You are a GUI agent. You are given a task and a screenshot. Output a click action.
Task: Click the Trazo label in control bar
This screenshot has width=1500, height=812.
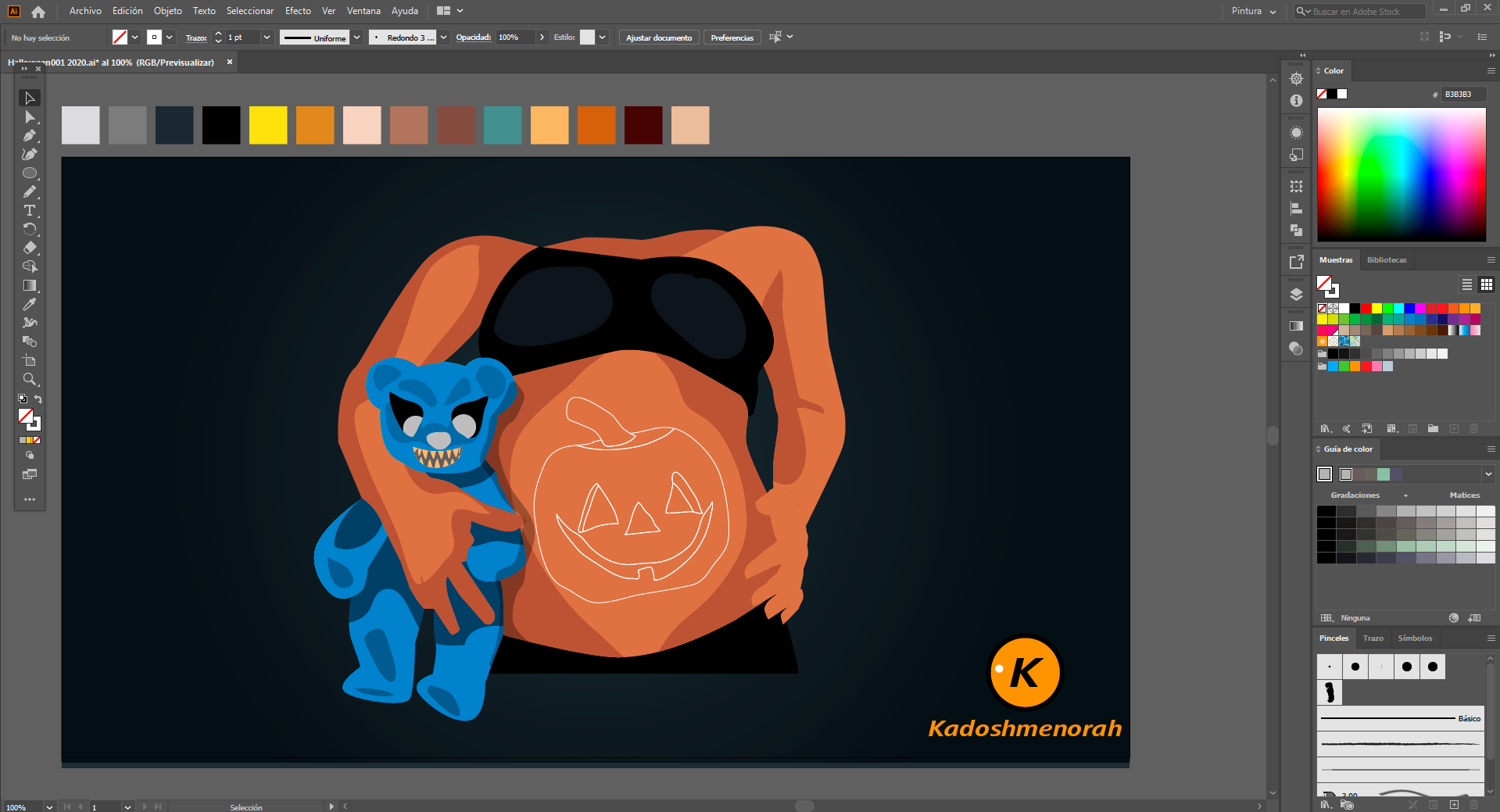(x=196, y=38)
